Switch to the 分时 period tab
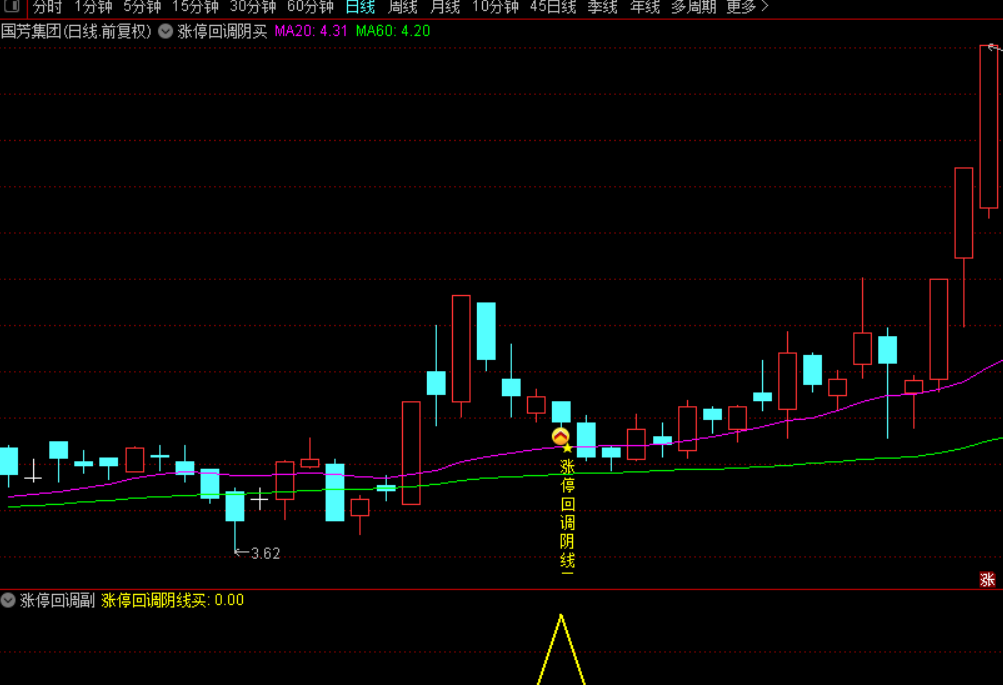Screen dimensions: 1003x685 click(47, 8)
